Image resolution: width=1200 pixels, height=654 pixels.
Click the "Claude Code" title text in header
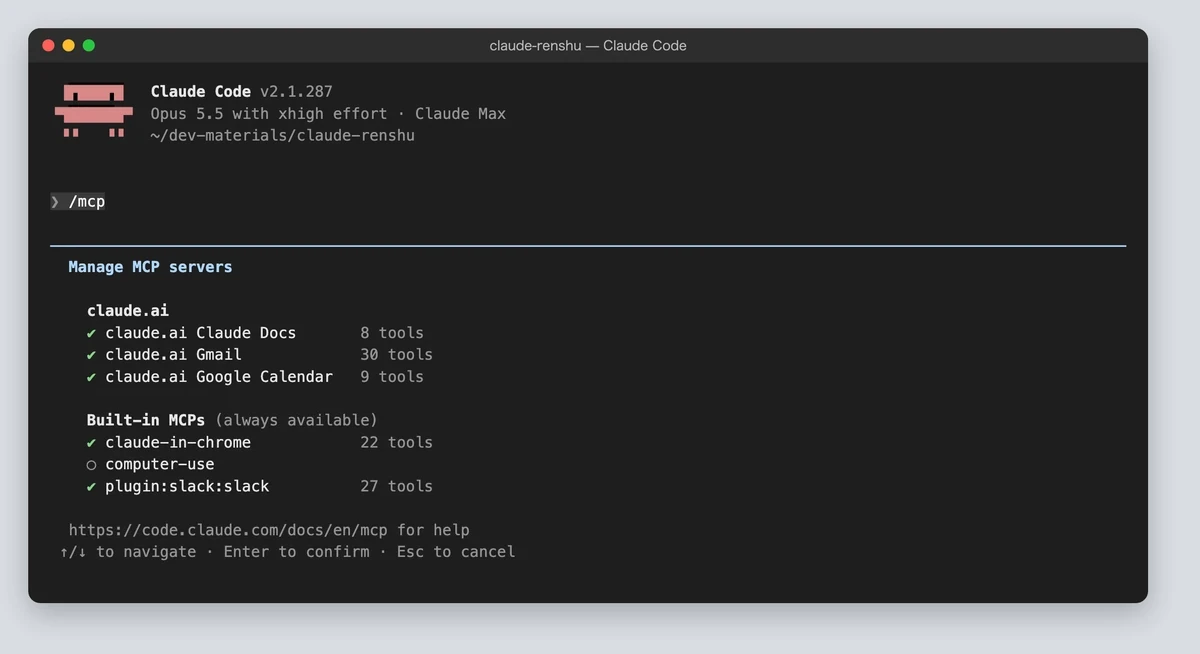coord(201,92)
